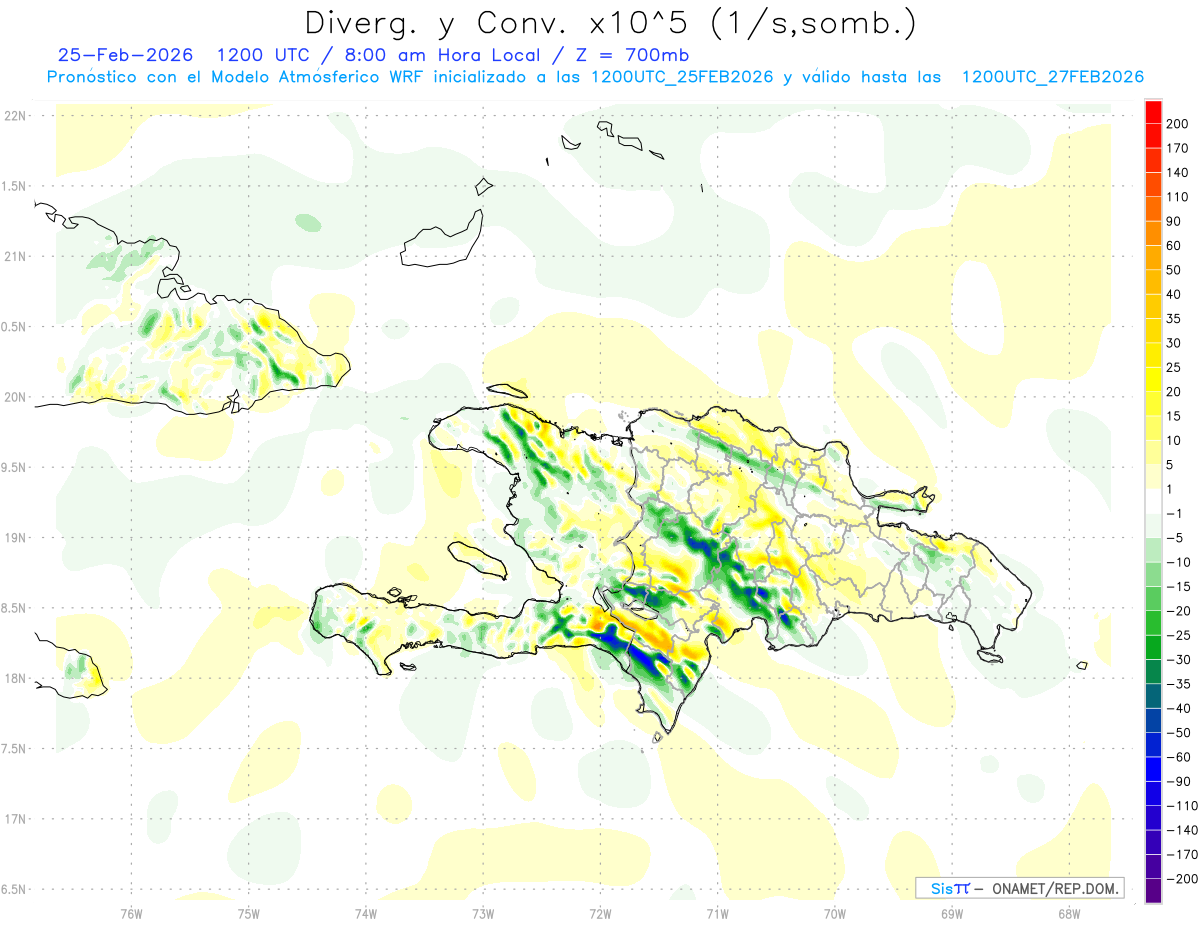Click the '-170' color bar label

point(1180,855)
